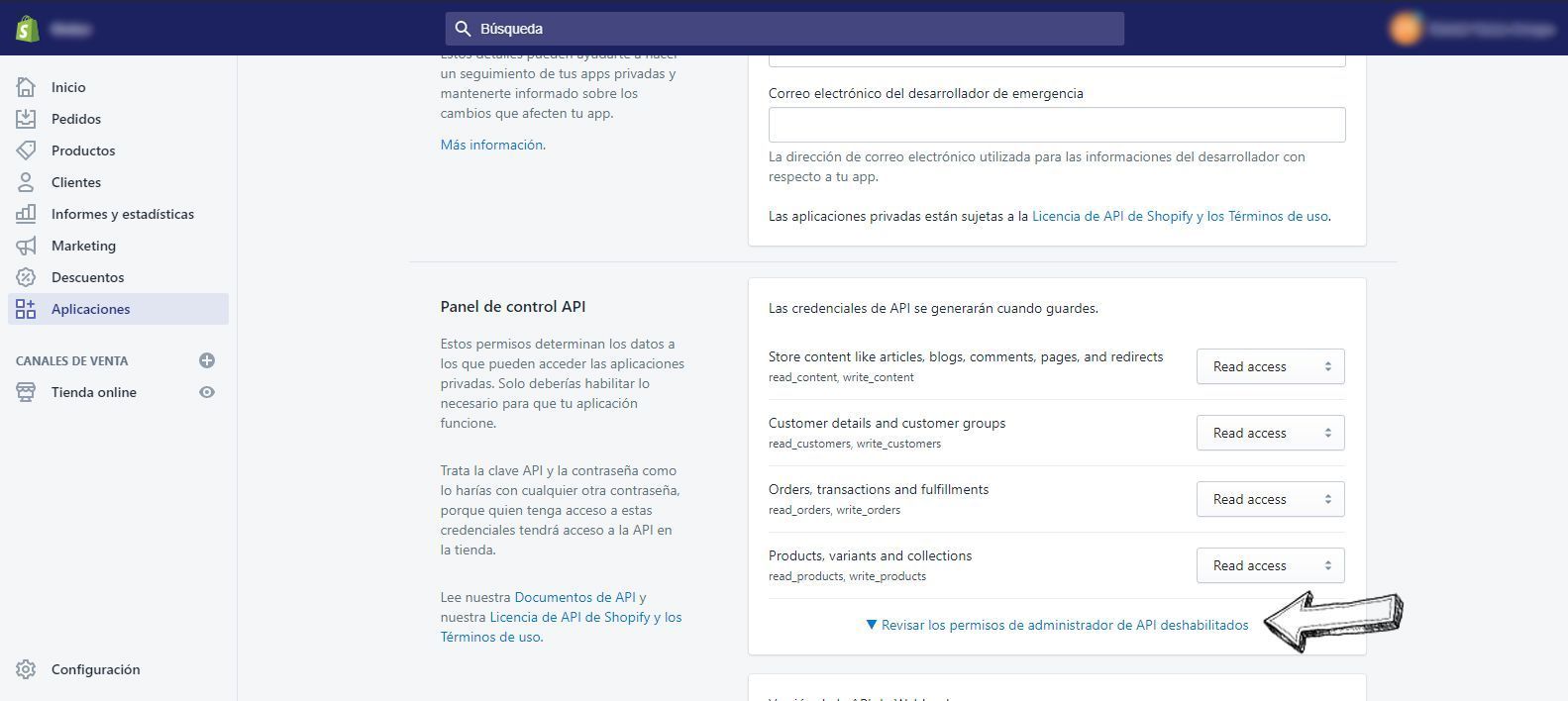Image resolution: width=1568 pixels, height=701 pixels.
Task: Open access dropdown for Products, variants
Action: pyautogui.click(x=1270, y=565)
